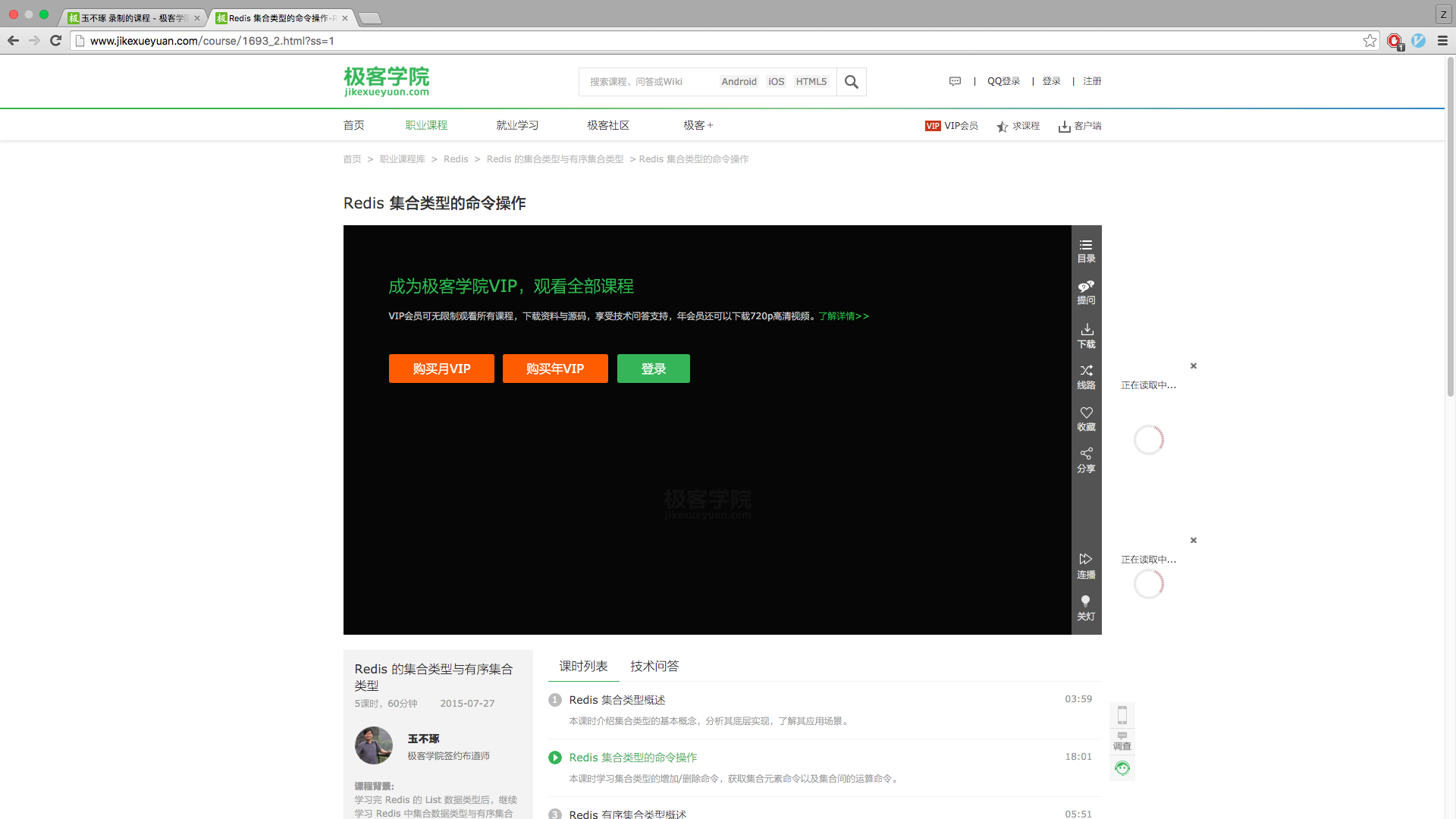Open the Chrome hamburger menu
This screenshot has height=819, width=1456.
coord(1442,41)
